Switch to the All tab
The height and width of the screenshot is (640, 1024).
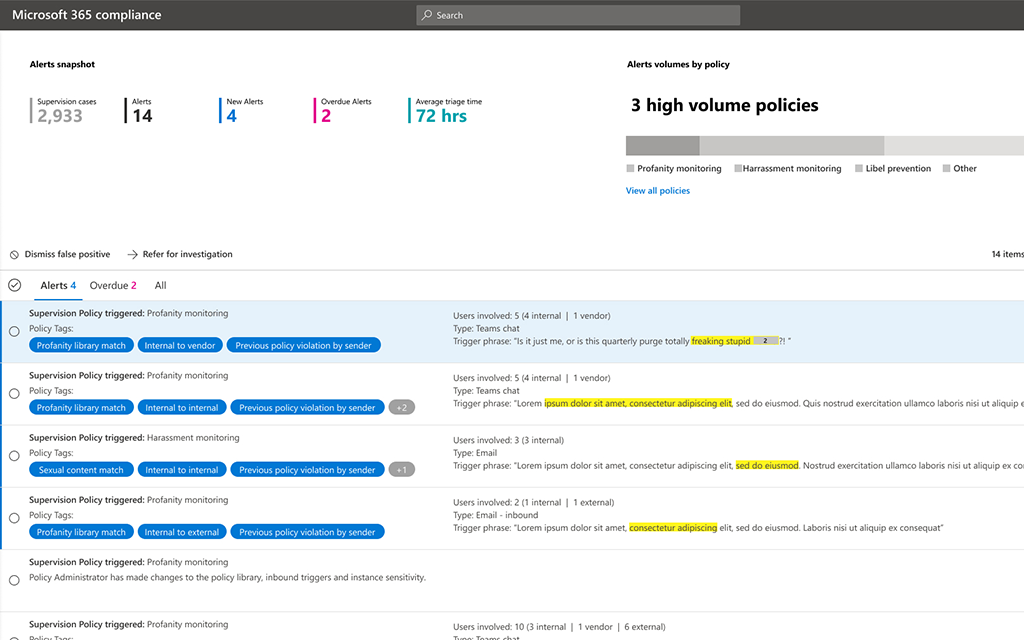click(x=161, y=285)
